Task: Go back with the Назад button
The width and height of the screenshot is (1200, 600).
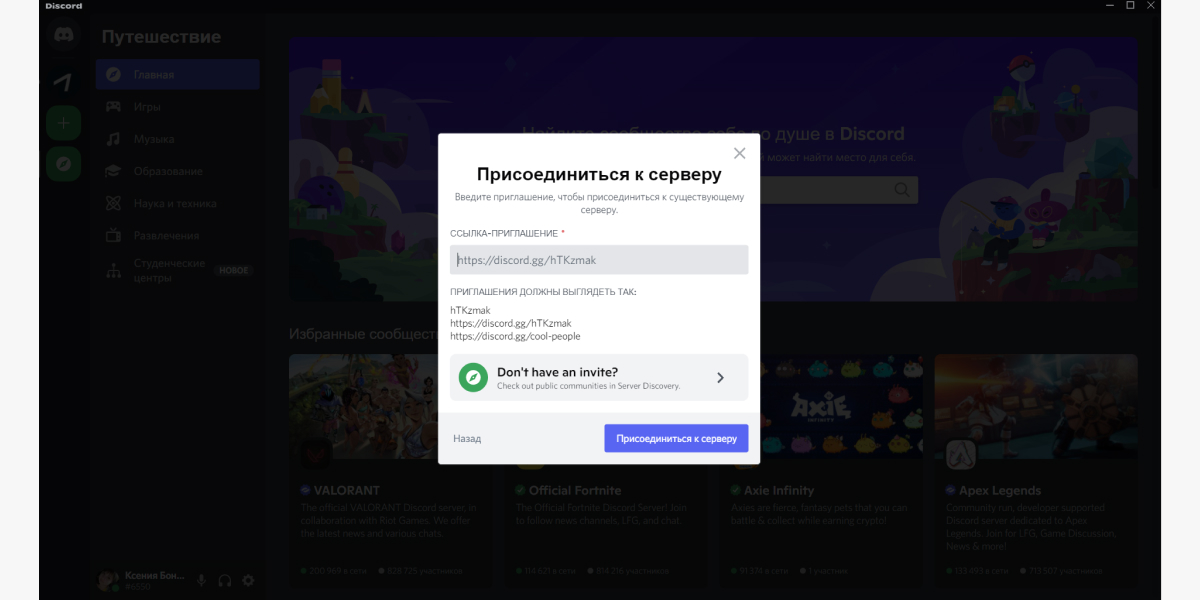Action: [x=467, y=438]
